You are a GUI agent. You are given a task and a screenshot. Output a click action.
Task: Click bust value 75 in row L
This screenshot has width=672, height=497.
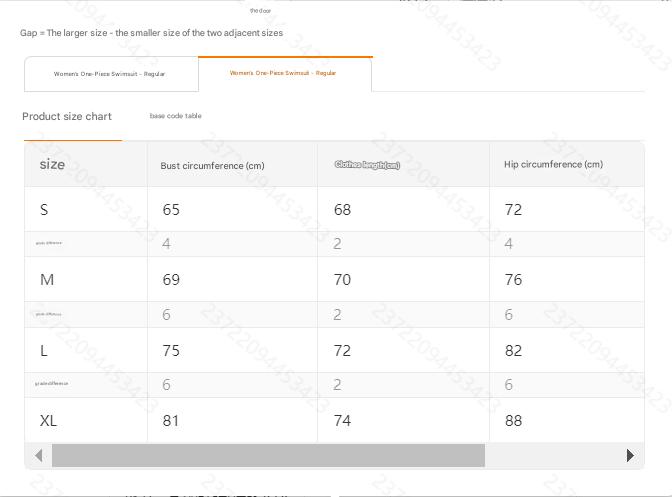pos(171,351)
